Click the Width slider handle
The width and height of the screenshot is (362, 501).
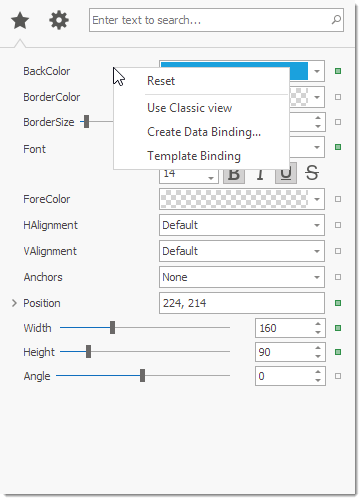[x=113, y=328]
